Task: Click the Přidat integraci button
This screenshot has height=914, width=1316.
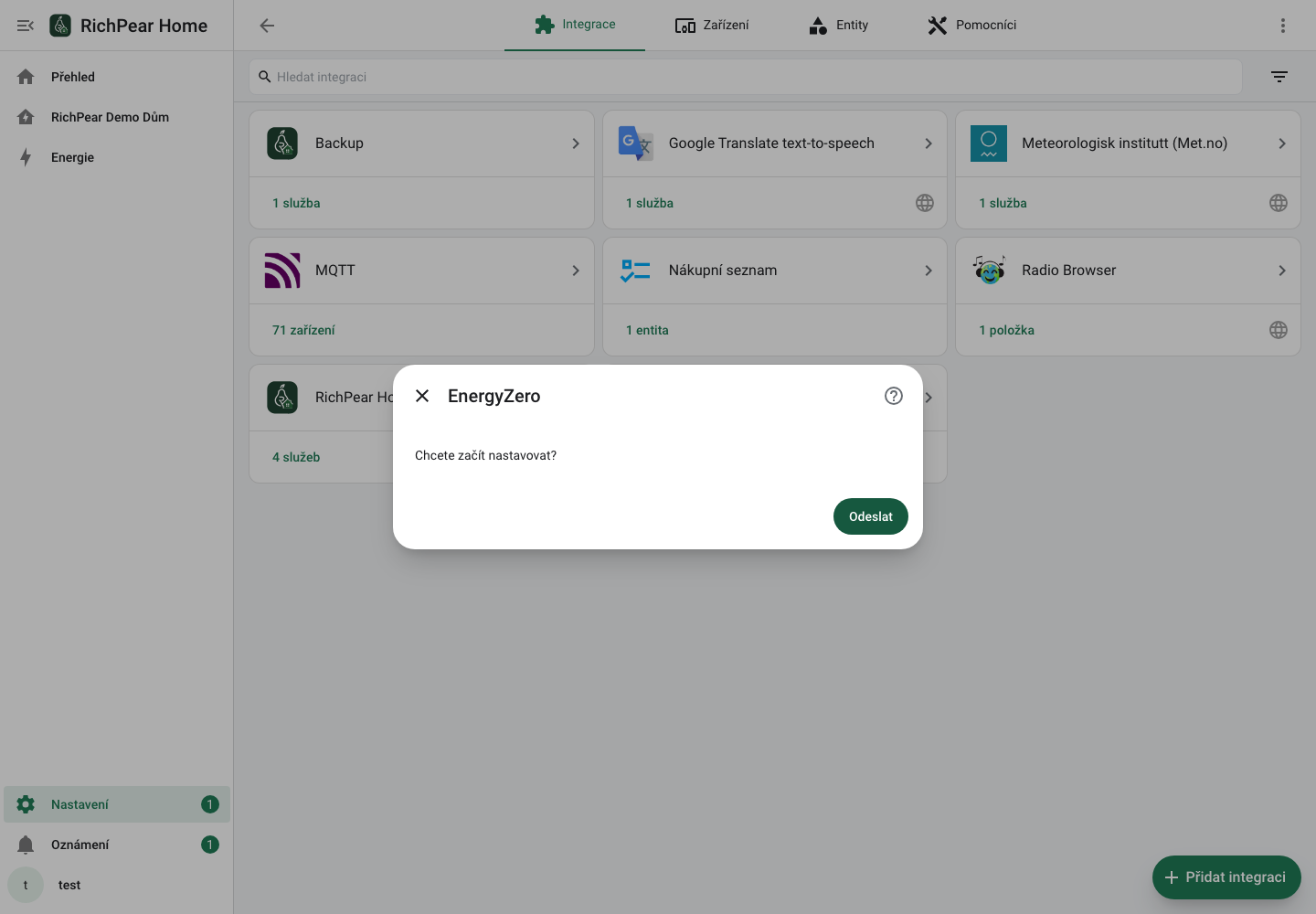Action: click(x=1226, y=877)
